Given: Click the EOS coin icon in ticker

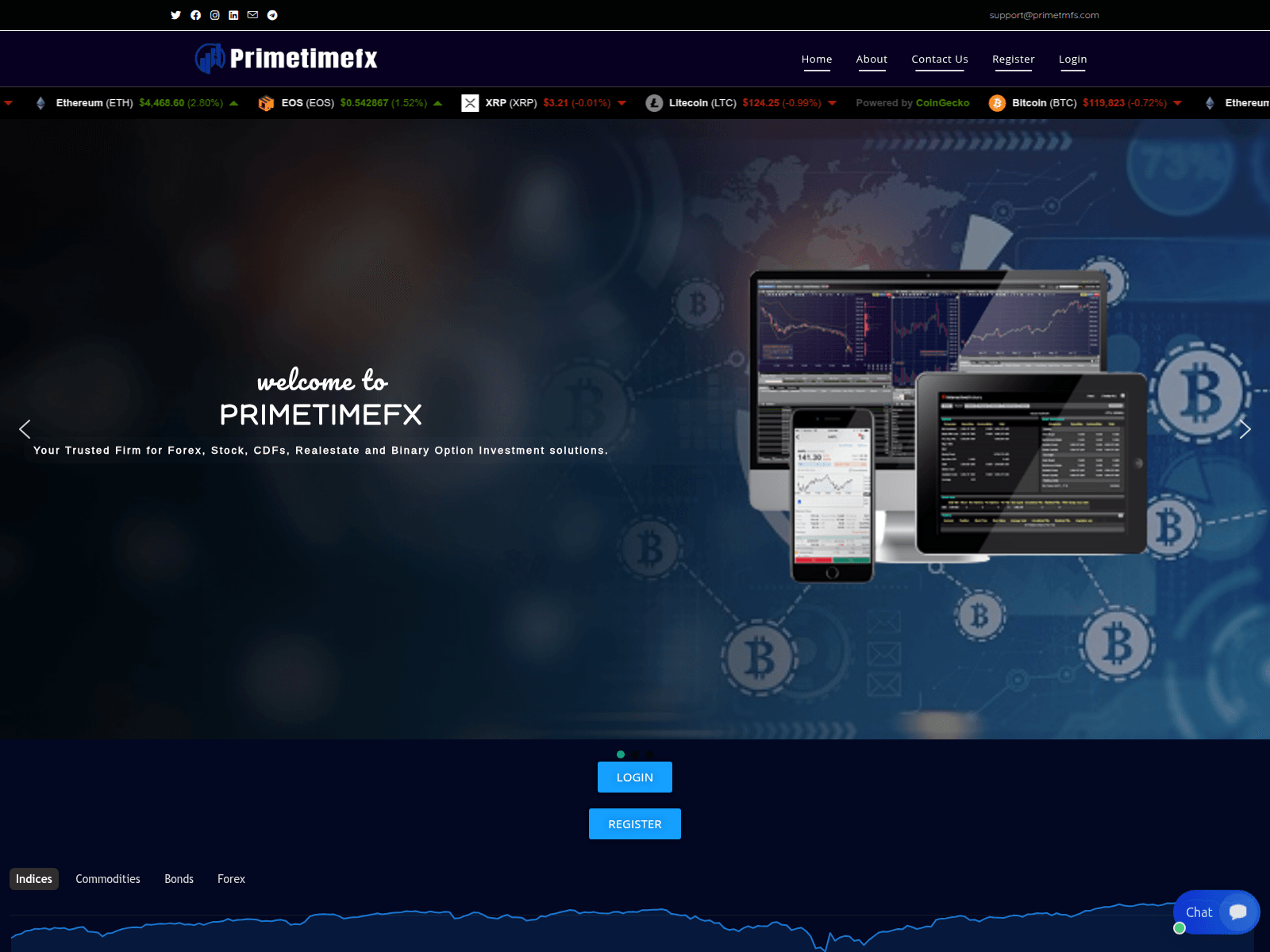Looking at the screenshot, I should 266,103.
